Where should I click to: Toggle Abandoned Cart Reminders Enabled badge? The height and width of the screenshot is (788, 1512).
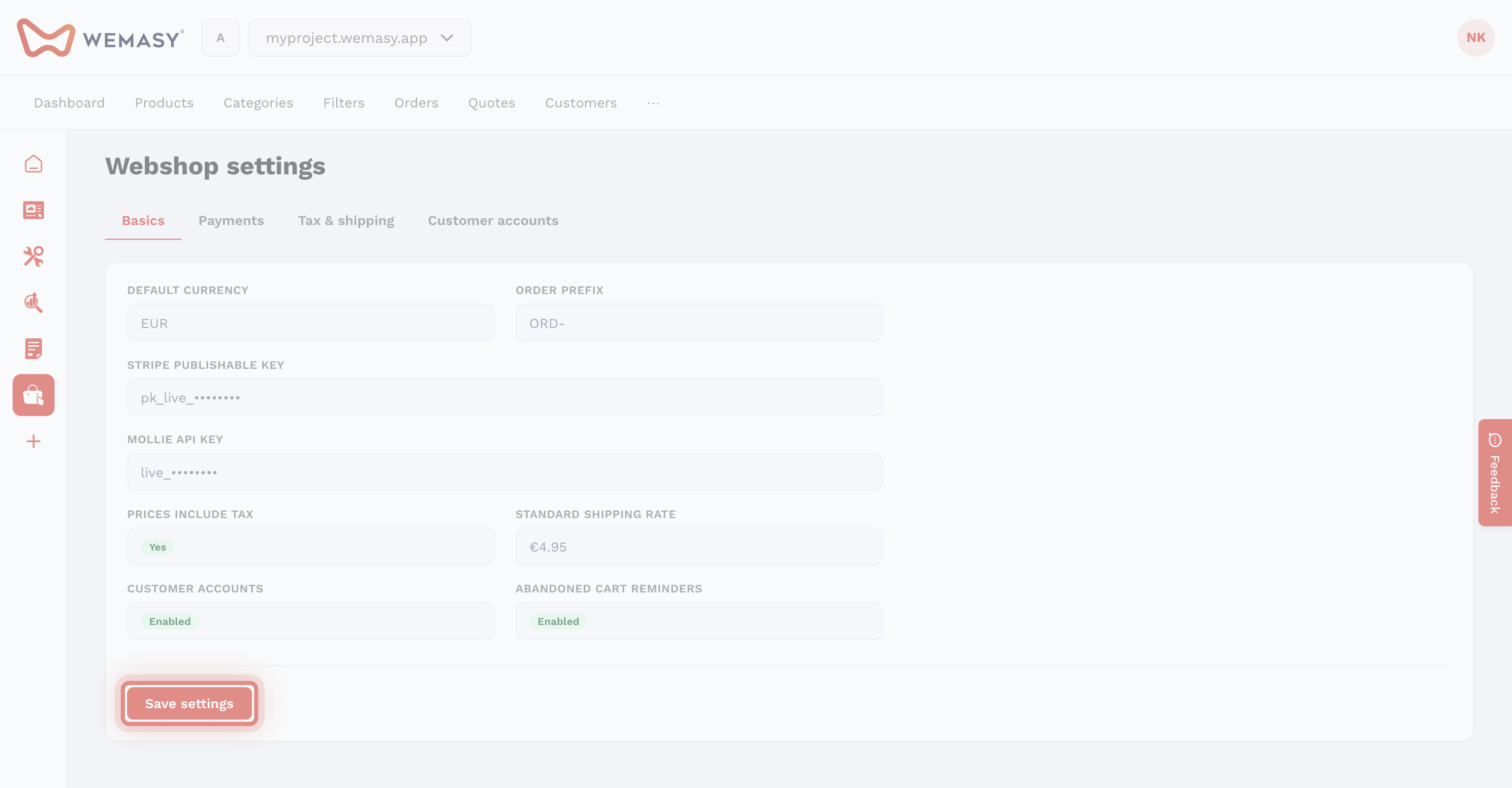pos(558,621)
